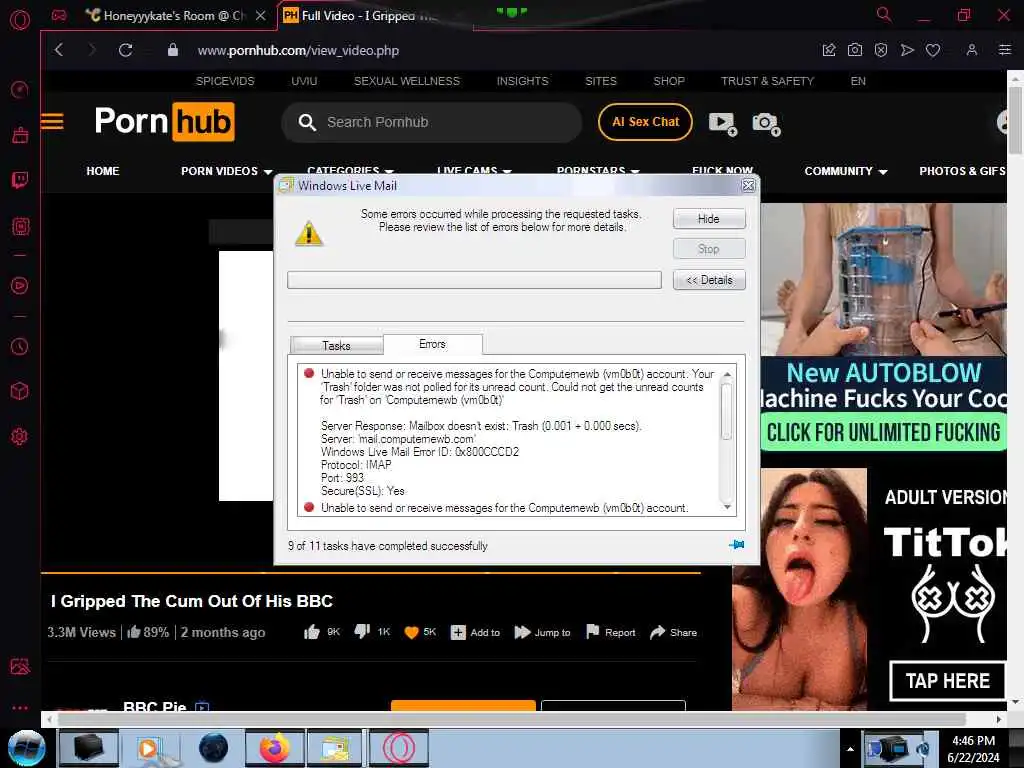Image resolution: width=1024 pixels, height=768 pixels.
Task: Click the Firefox icon on the taskbar
Action: click(x=274, y=748)
